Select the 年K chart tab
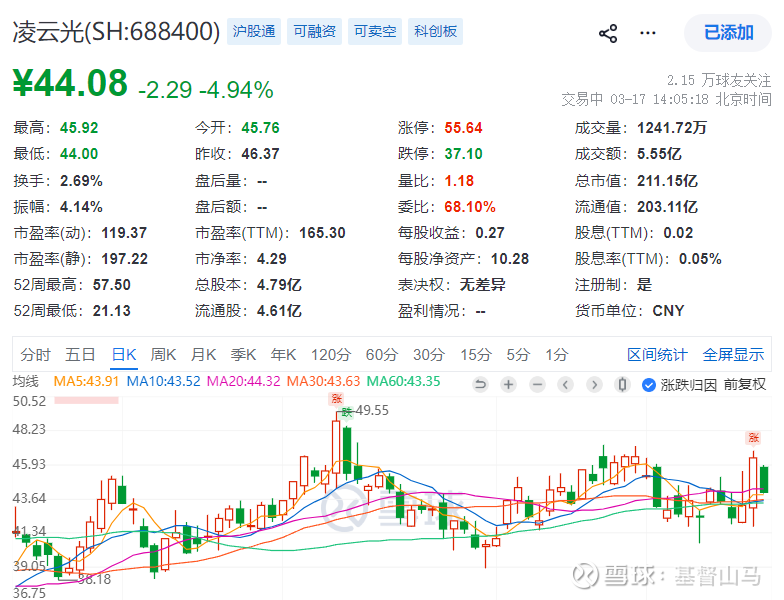This screenshot has height=600, width=784. [284, 355]
